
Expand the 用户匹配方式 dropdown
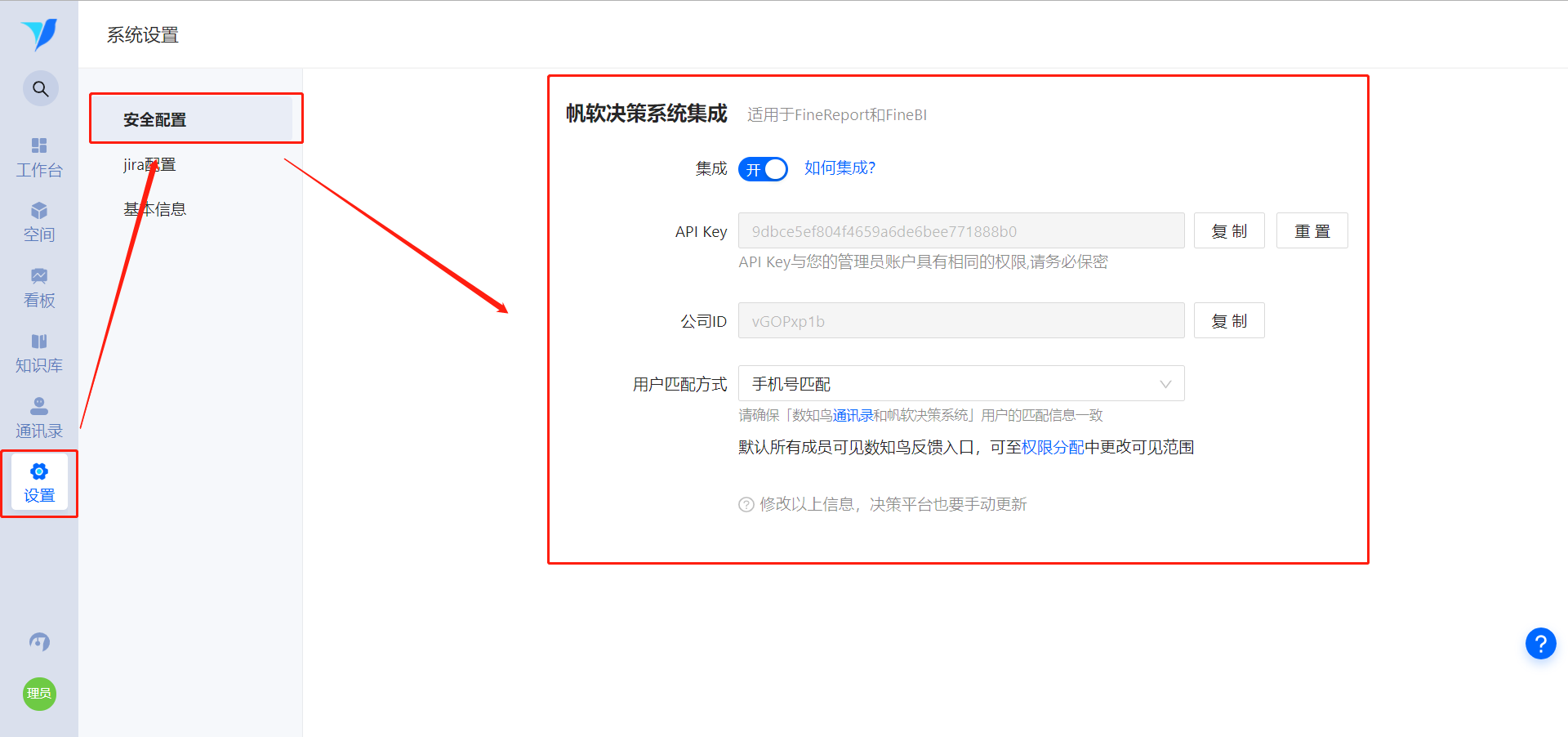coord(961,383)
